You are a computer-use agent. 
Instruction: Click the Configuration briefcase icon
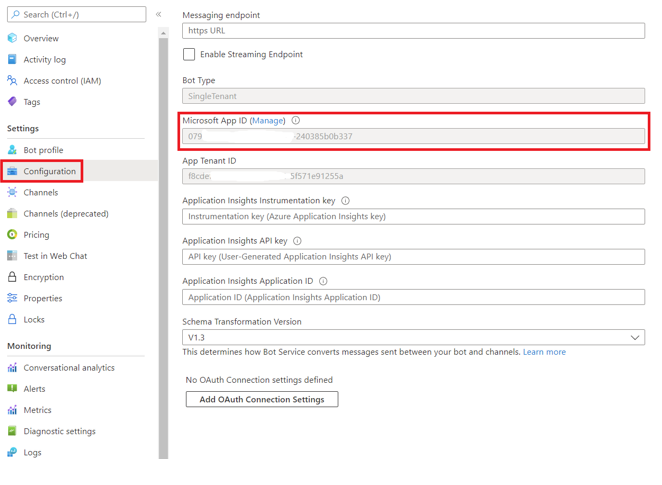pos(12,171)
